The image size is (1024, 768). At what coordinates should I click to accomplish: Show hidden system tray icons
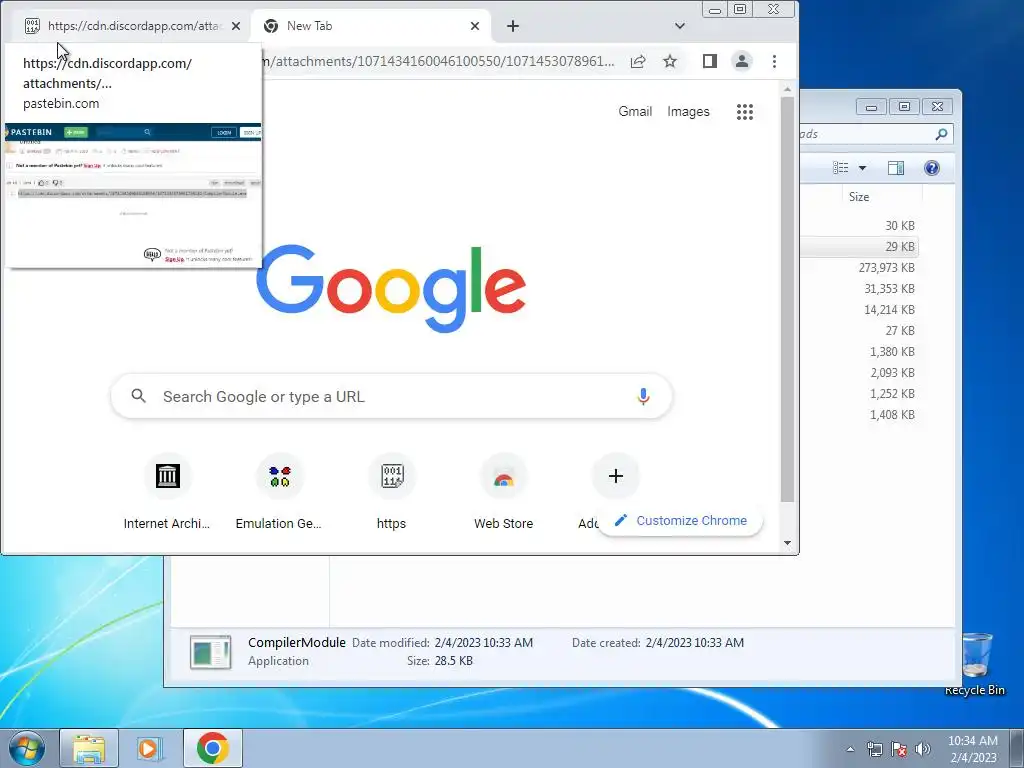850,749
